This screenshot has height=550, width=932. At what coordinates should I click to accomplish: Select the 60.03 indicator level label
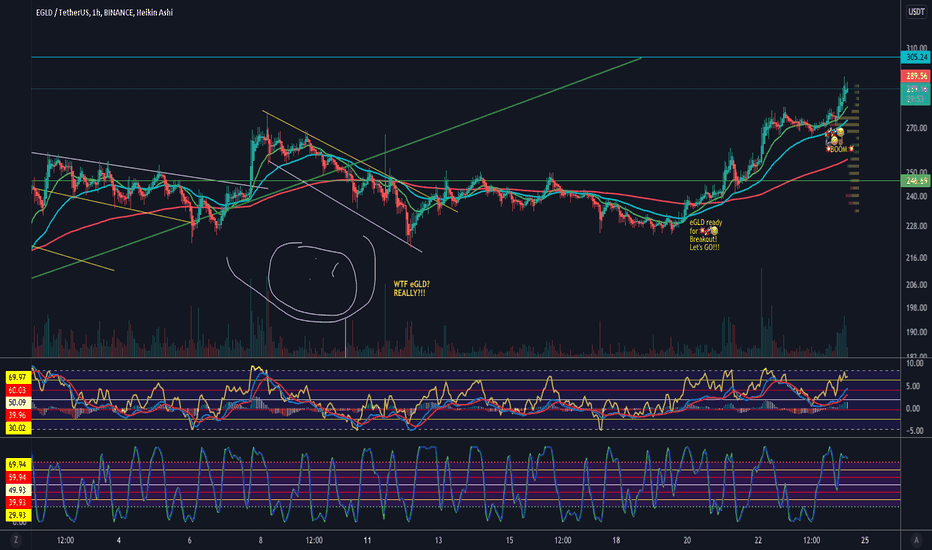(x=18, y=390)
